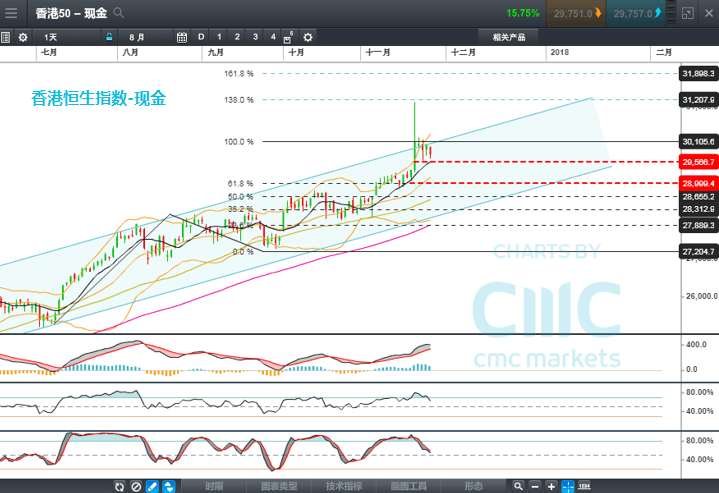The width and height of the screenshot is (719, 493).
Task: Click the 十二月 label on time axis
Action: [463, 52]
